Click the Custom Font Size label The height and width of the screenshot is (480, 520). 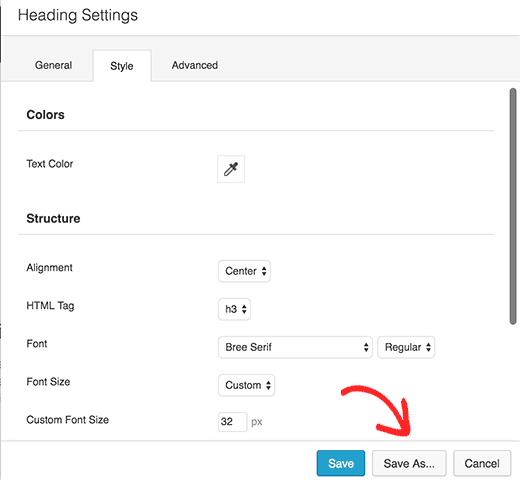pos(68,420)
